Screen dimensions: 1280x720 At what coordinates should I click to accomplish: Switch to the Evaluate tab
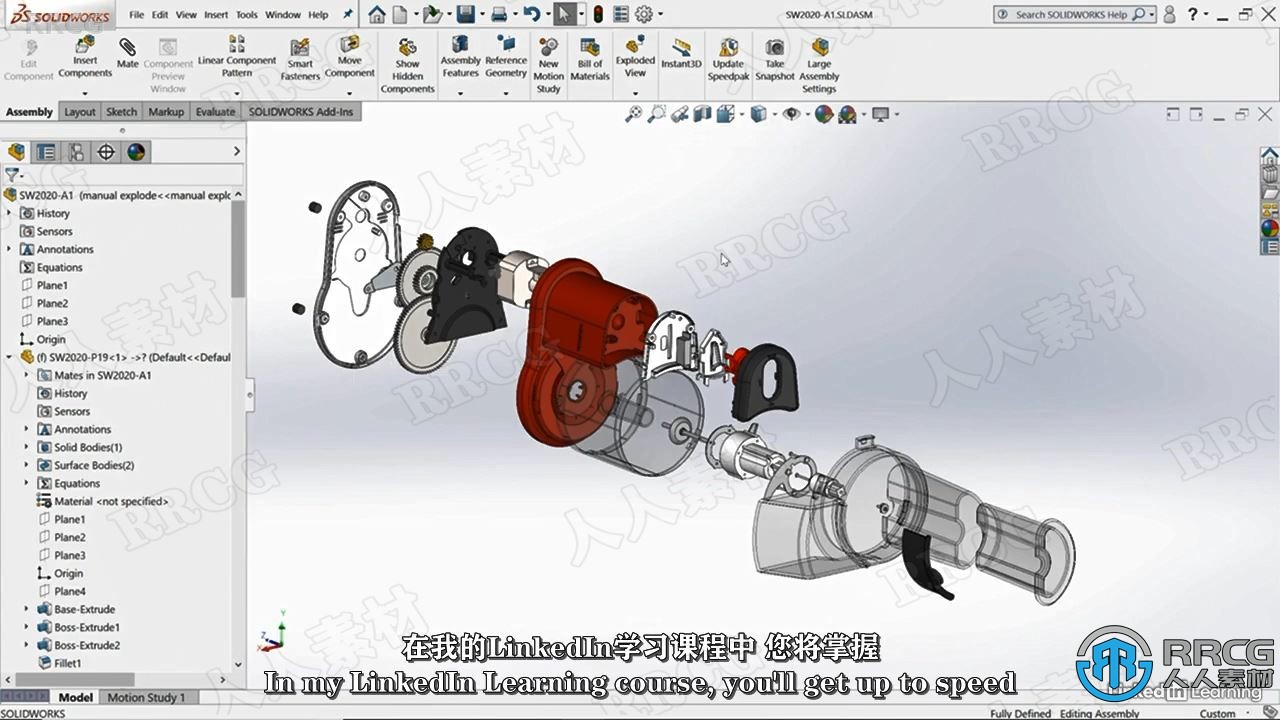215,112
